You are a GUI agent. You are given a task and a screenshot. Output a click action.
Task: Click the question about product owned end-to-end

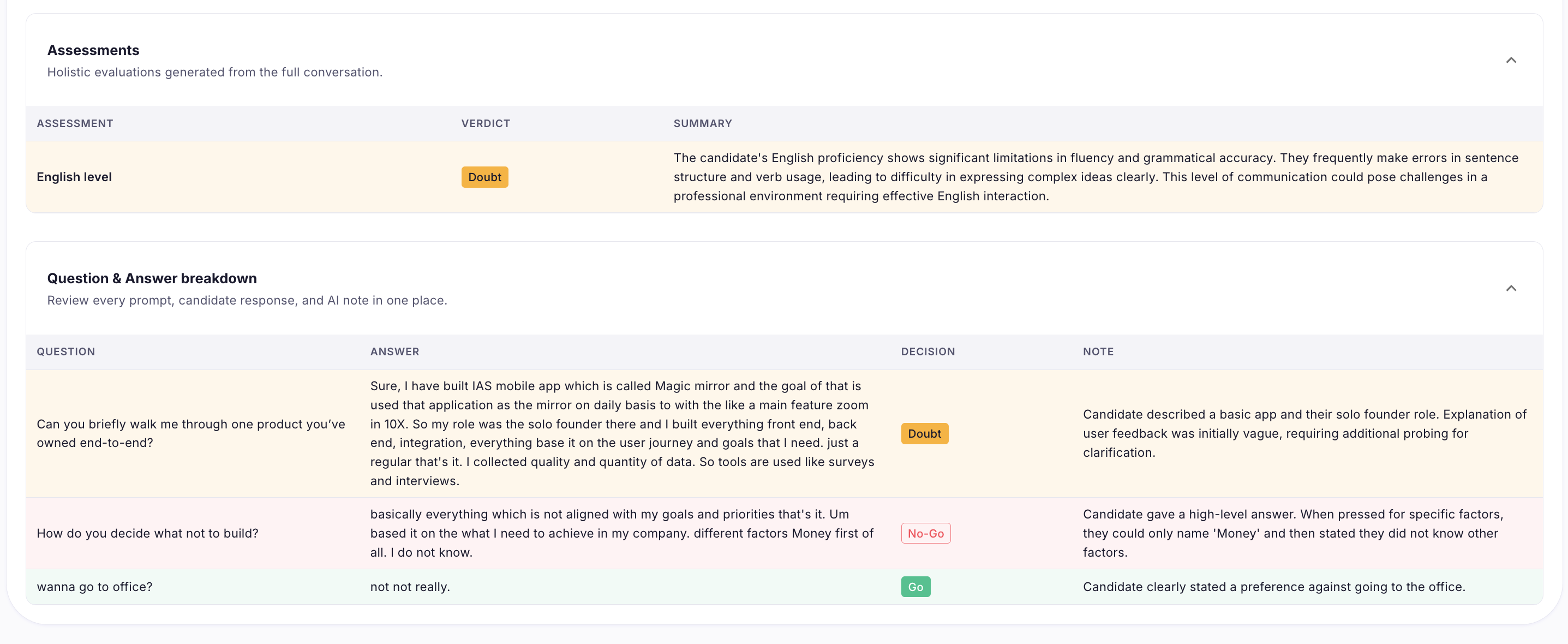click(191, 433)
